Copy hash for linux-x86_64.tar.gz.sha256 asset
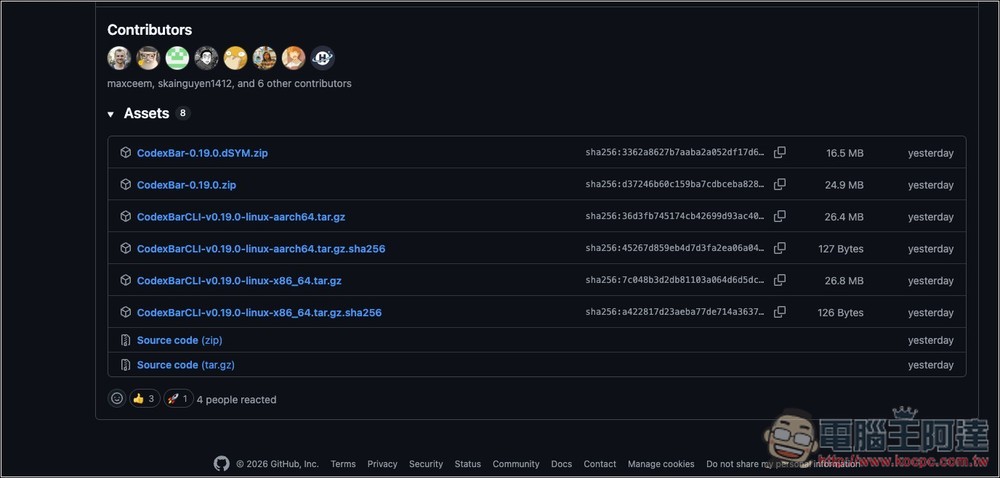 (780, 313)
